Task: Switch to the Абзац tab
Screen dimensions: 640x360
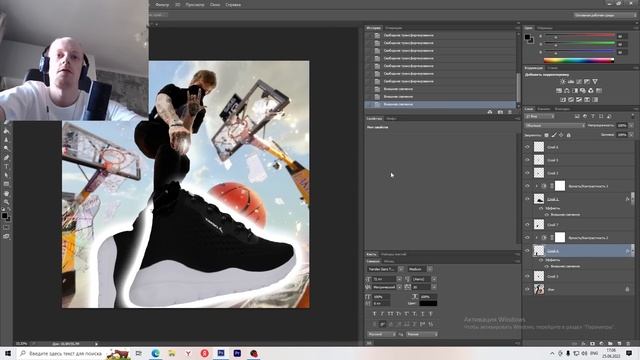Action: [x=389, y=261]
